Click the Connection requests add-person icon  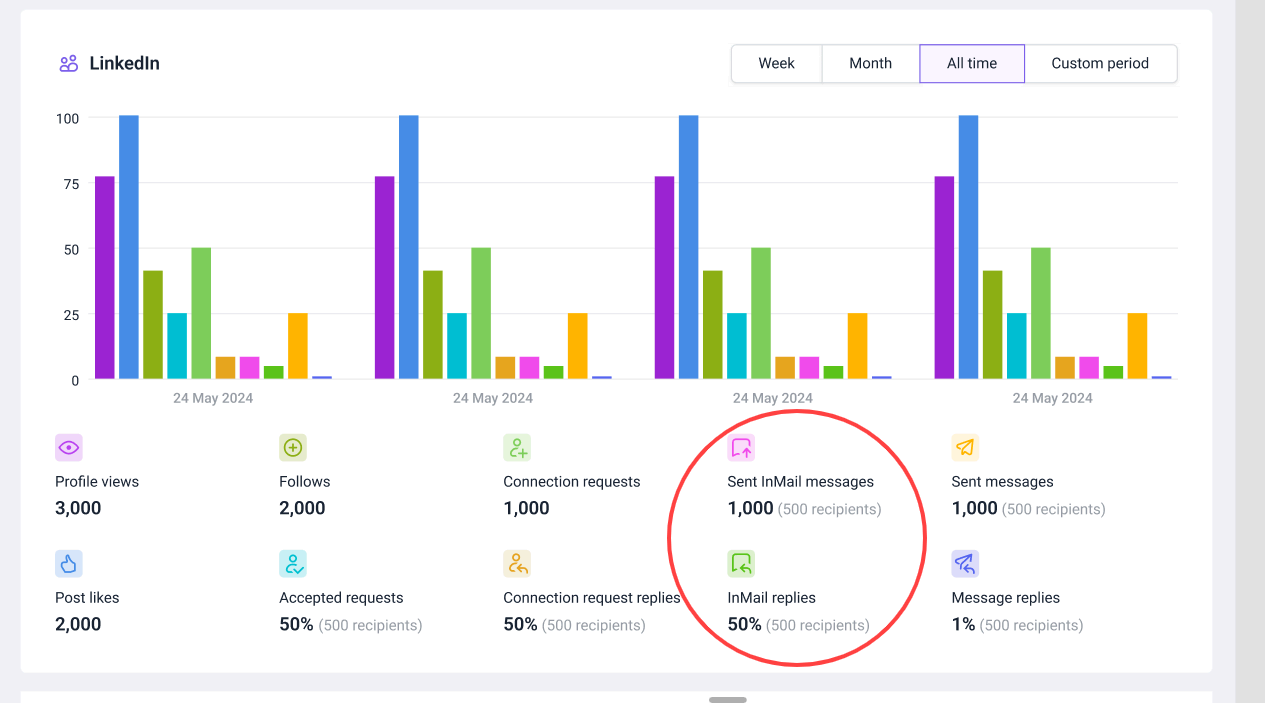tap(517, 447)
